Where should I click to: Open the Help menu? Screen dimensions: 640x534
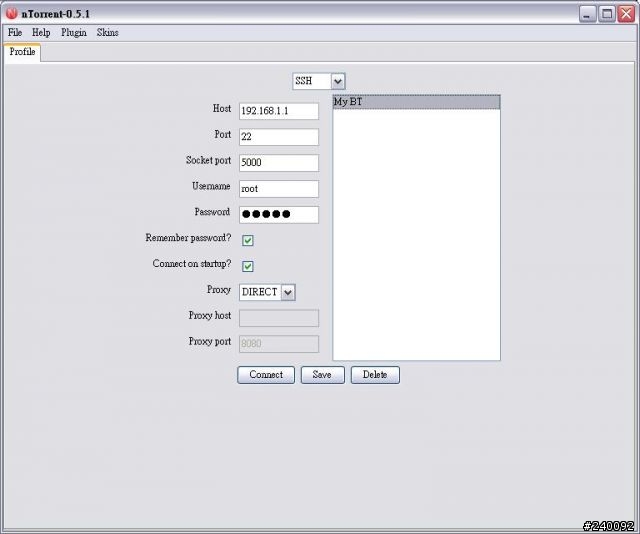coord(41,33)
